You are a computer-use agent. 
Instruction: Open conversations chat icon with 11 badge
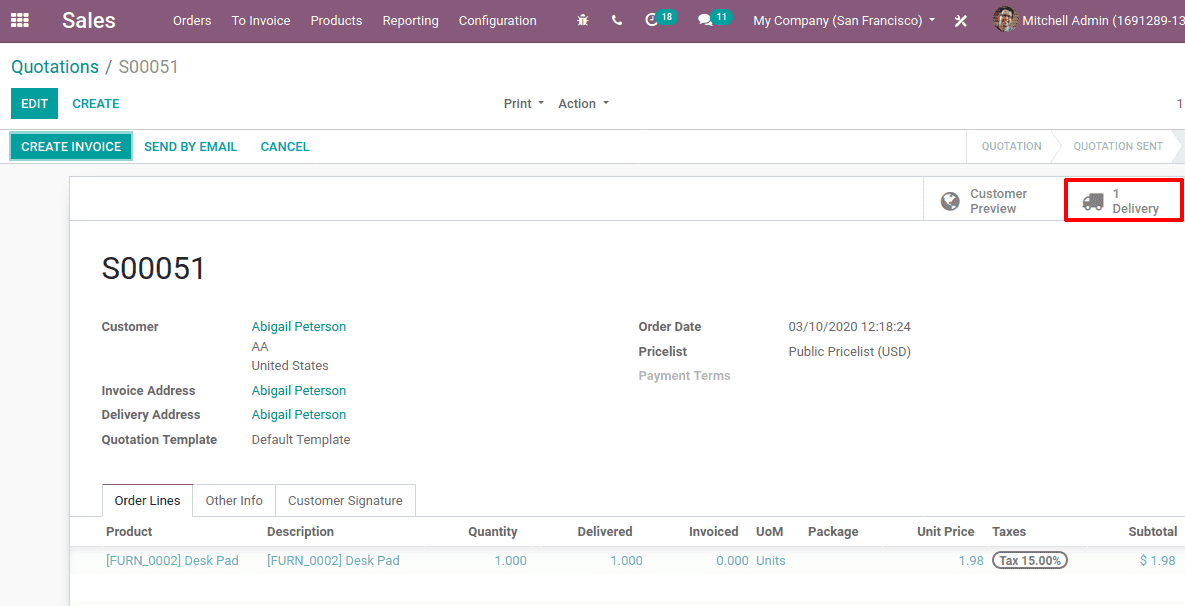click(x=714, y=19)
